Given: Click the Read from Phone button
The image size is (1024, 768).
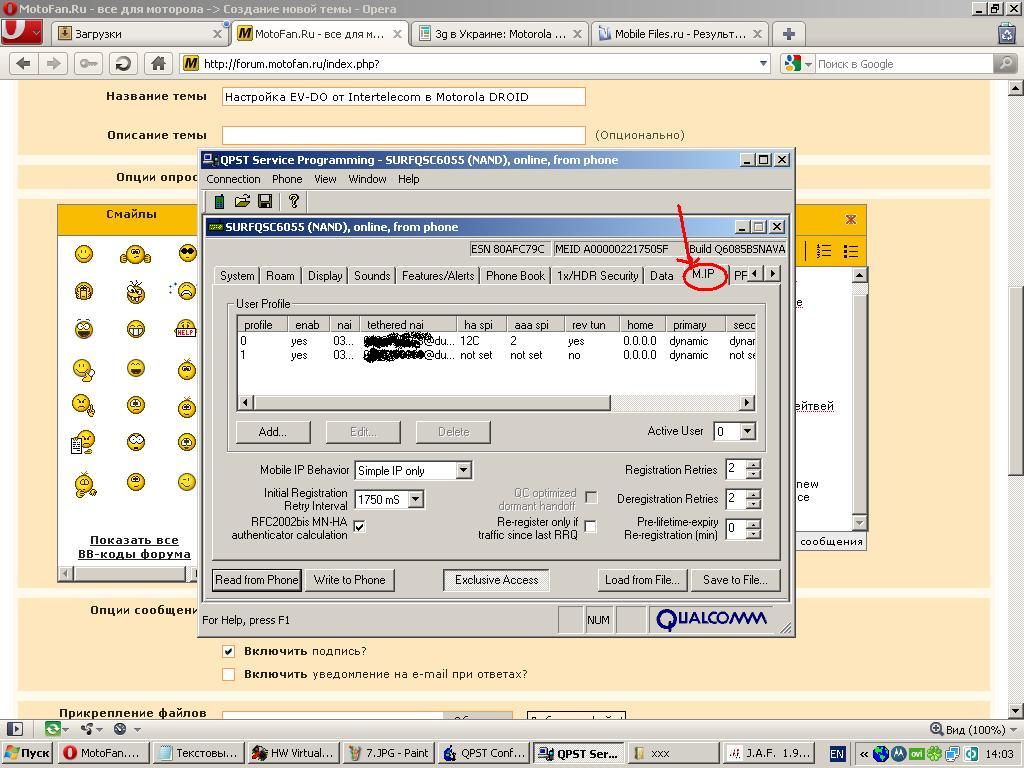Looking at the screenshot, I should [257, 580].
